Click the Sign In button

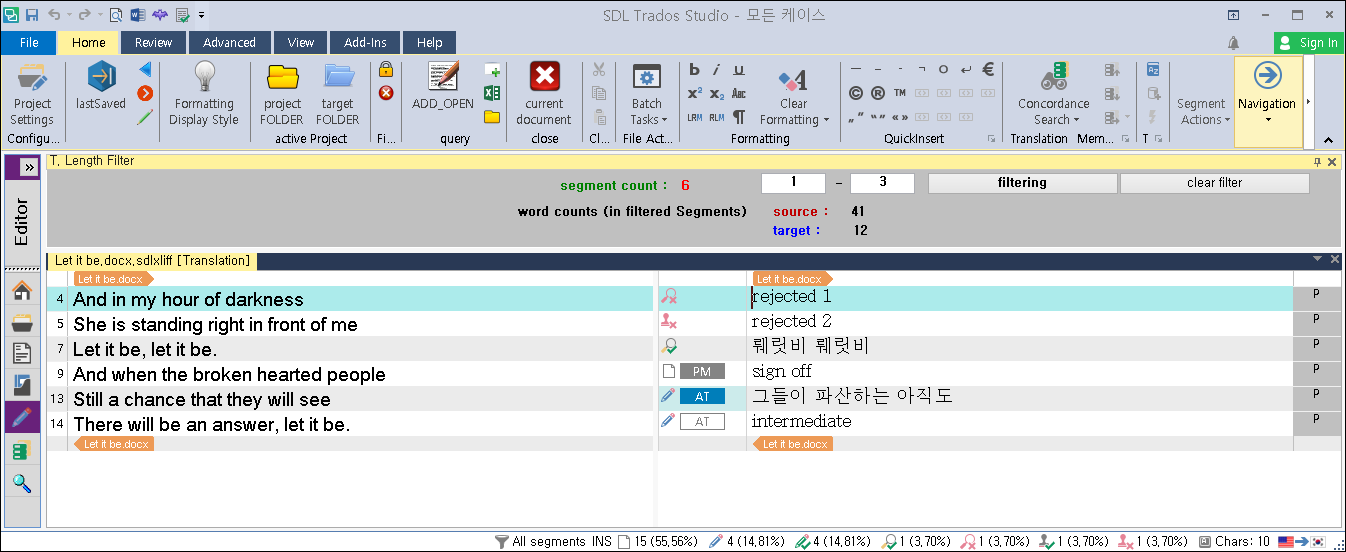(1309, 43)
